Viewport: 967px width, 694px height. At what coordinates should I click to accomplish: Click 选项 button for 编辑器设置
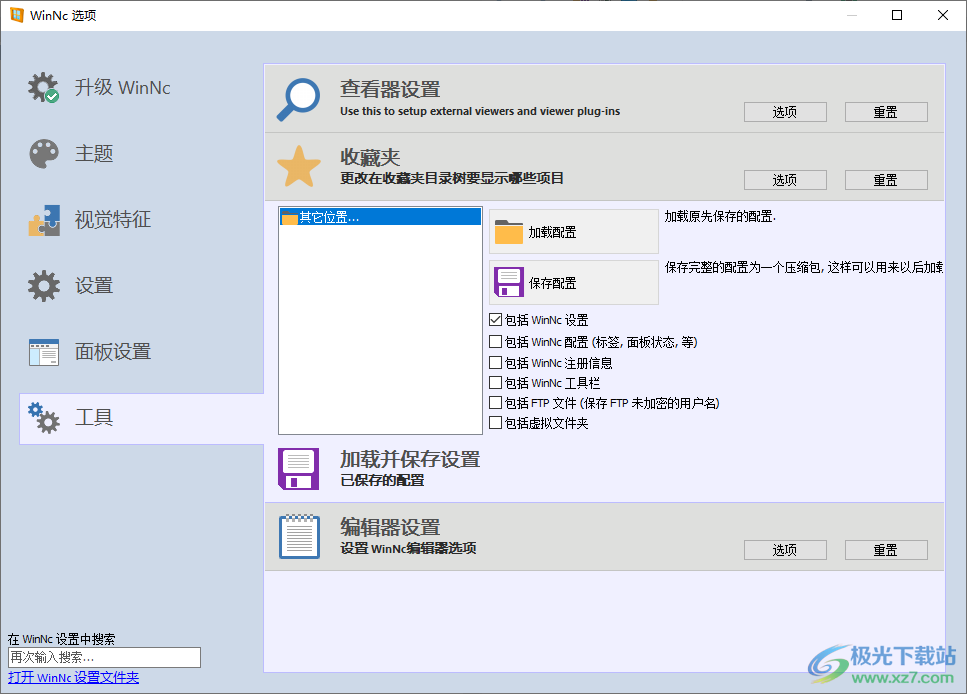[785, 550]
